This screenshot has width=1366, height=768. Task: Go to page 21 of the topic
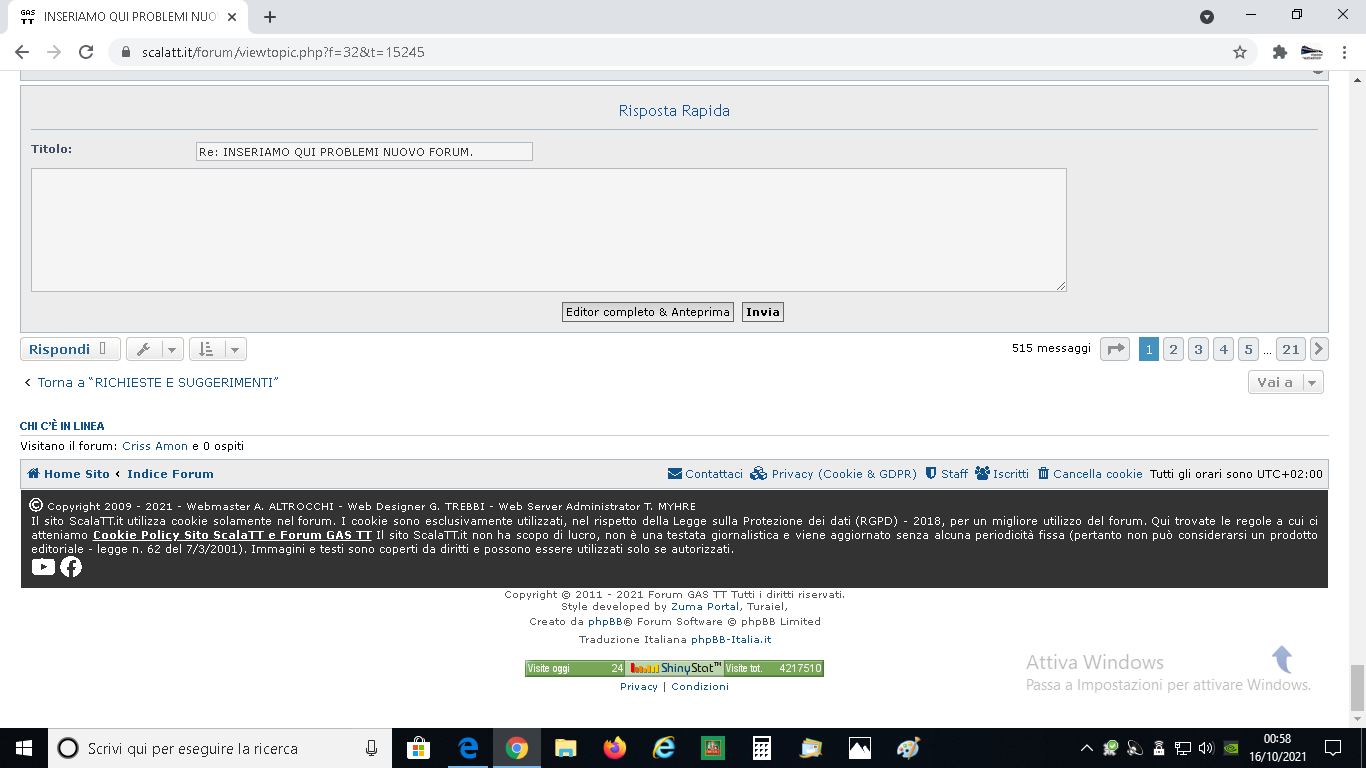(x=1290, y=349)
